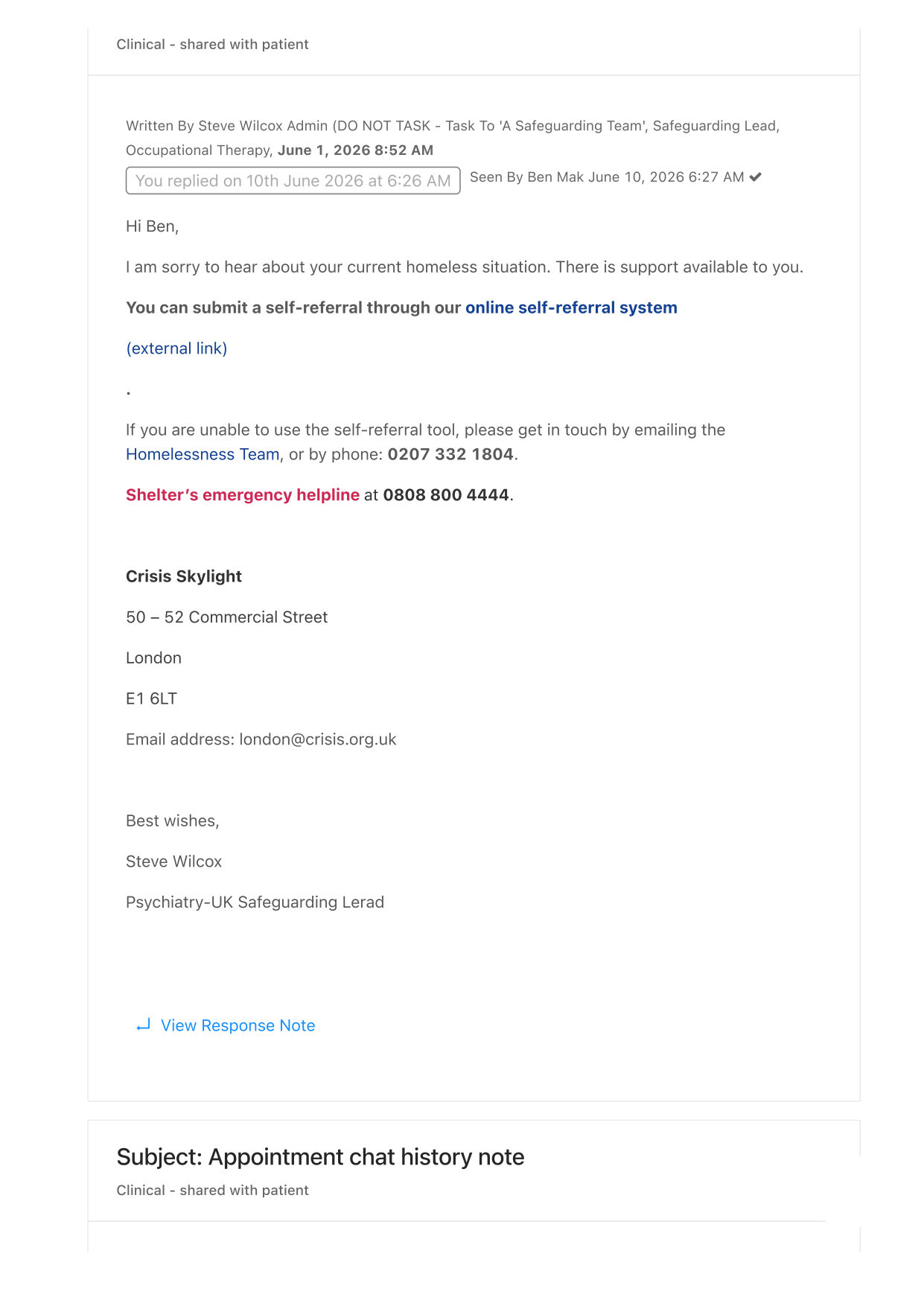Click the seen checkmark icon
Screen dimensions: 924x1306
(x=755, y=177)
